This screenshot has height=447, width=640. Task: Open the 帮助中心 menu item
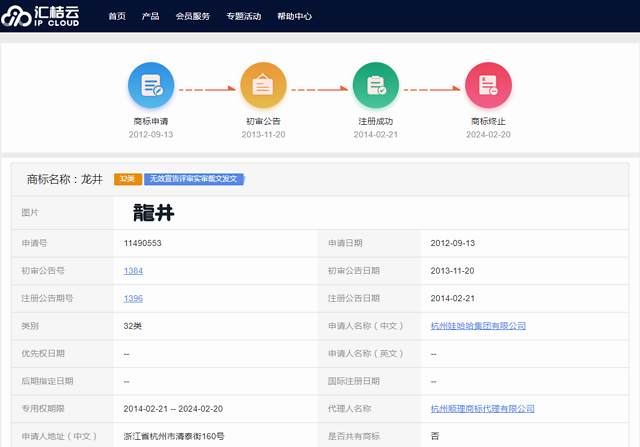click(295, 16)
